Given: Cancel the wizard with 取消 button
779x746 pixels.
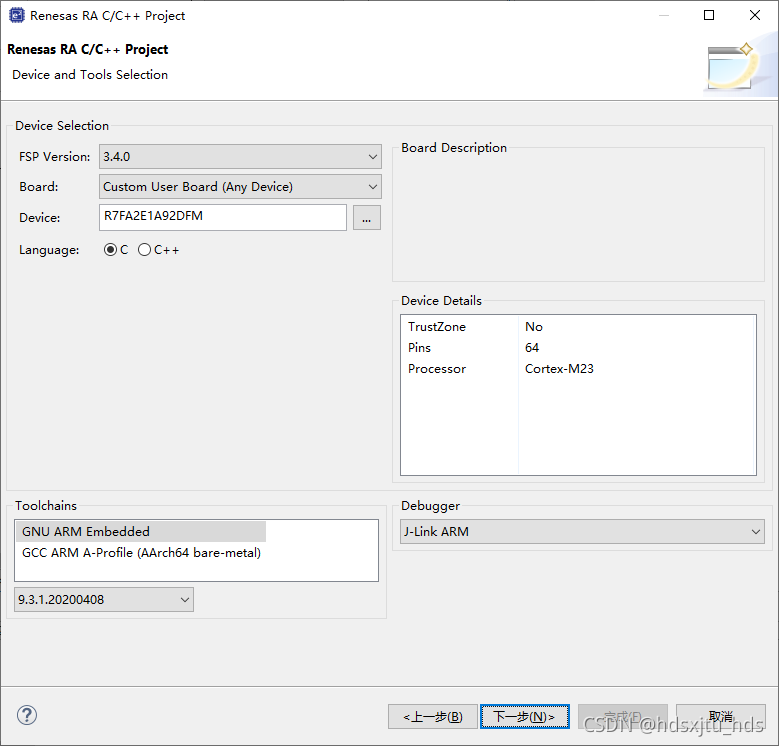Looking at the screenshot, I should pos(720,717).
